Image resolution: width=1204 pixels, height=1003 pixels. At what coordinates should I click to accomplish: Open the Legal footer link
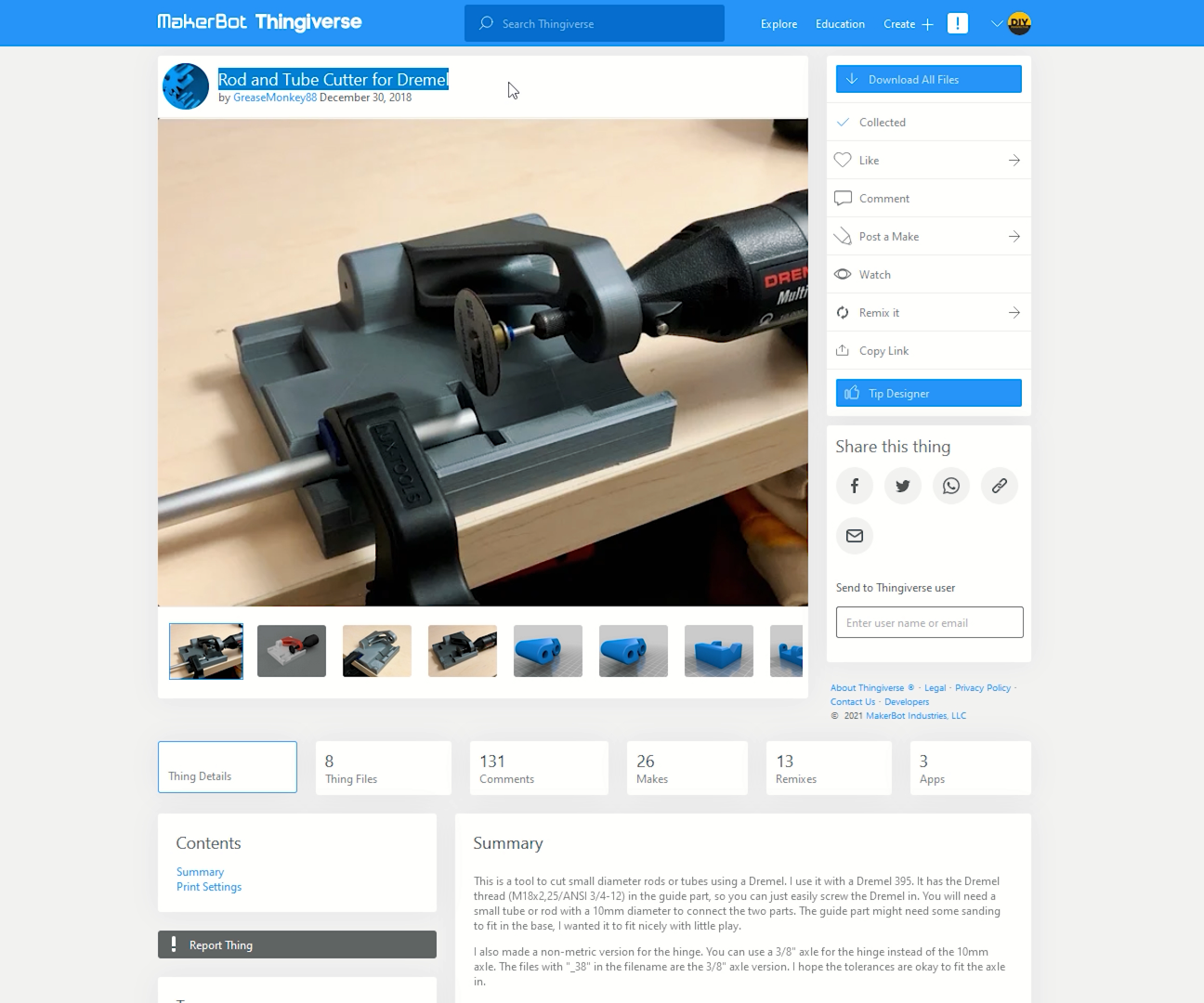(x=935, y=688)
